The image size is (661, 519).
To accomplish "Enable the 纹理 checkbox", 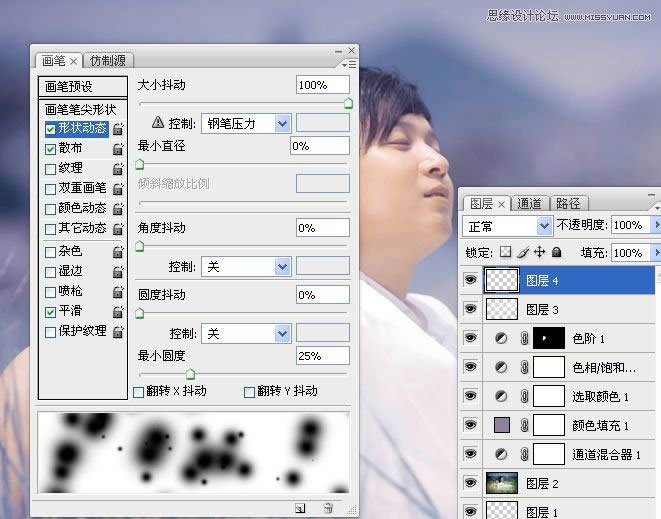I will [51, 168].
